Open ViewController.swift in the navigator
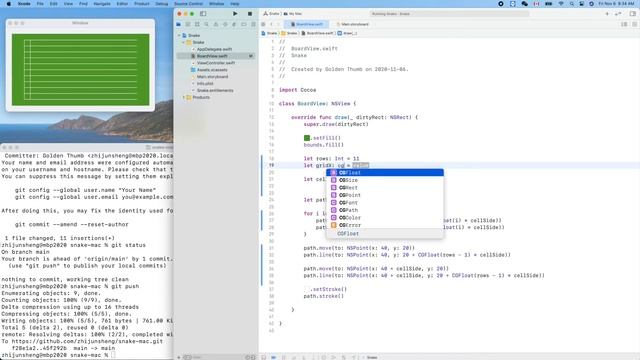 (216, 63)
